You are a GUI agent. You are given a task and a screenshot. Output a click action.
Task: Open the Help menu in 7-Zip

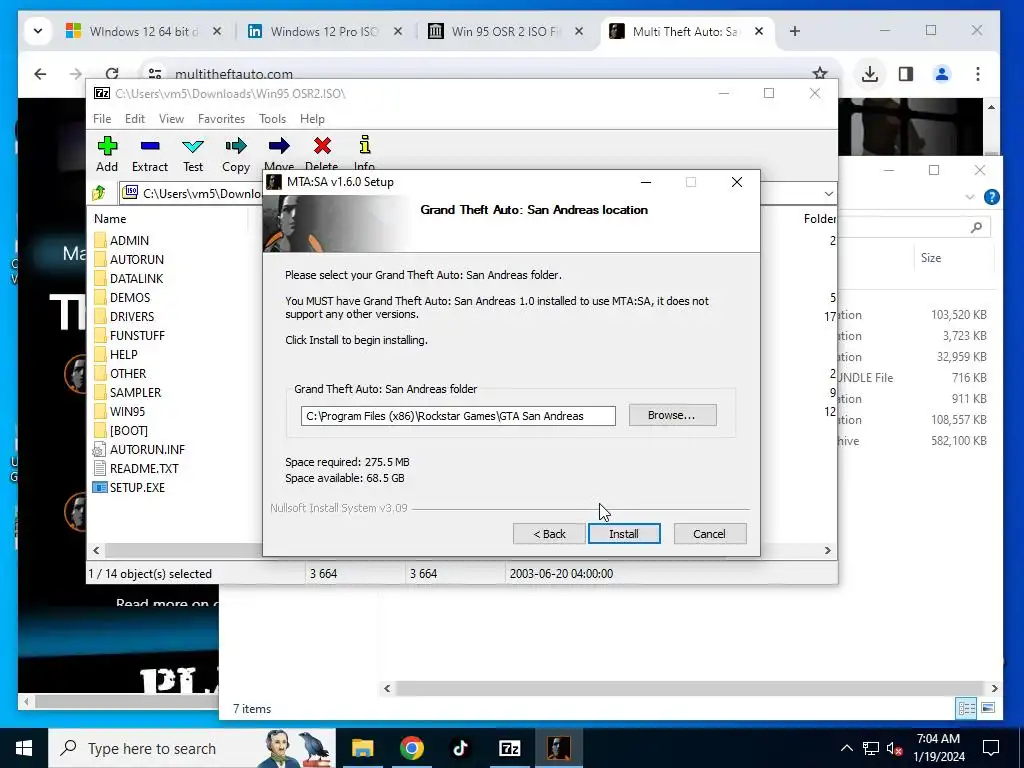click(312, 119)
